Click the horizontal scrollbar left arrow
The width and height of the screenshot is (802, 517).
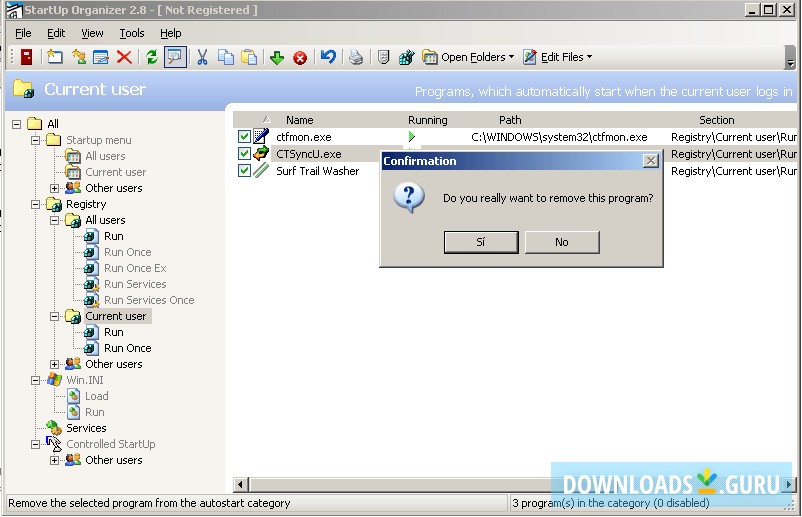point(241,484)
